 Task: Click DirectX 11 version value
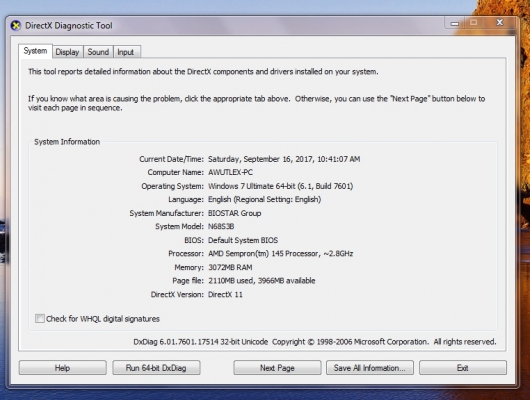coord(225,294)
